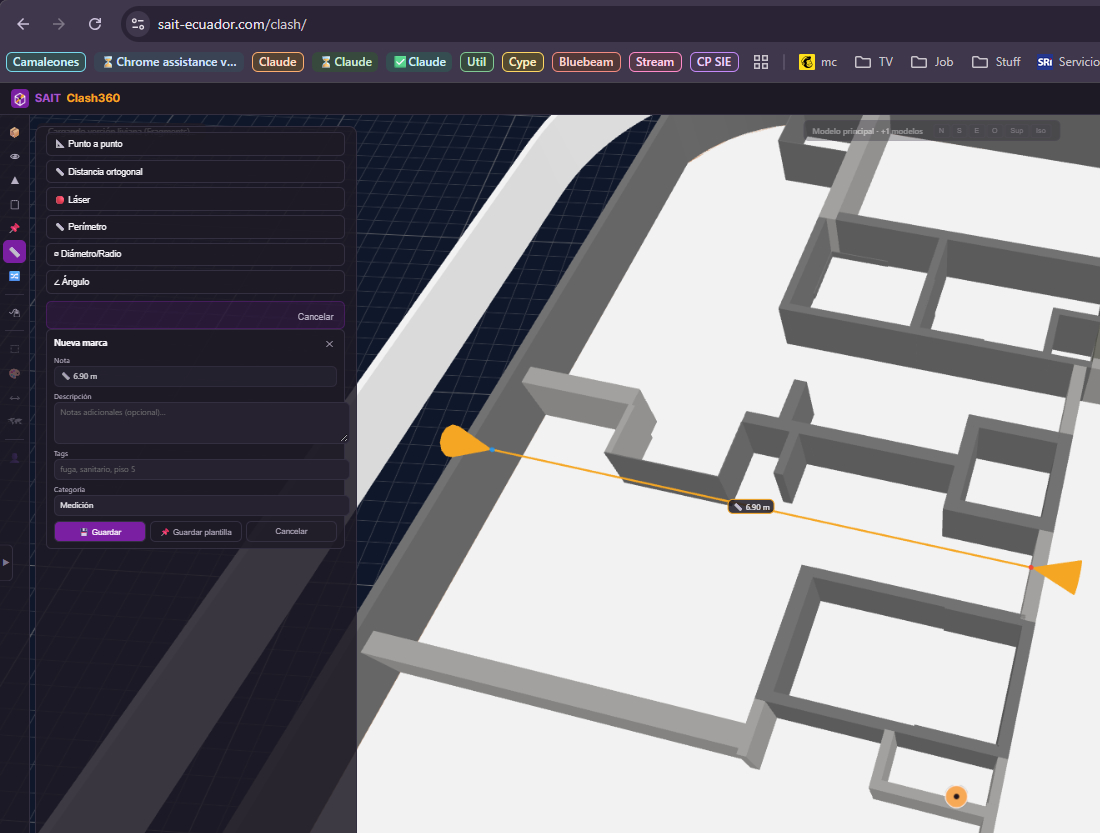Click the Nota field showing 6.90 m
This screenshot has height=833, width=1100.
pyautogui.click(x=195, y=376)
